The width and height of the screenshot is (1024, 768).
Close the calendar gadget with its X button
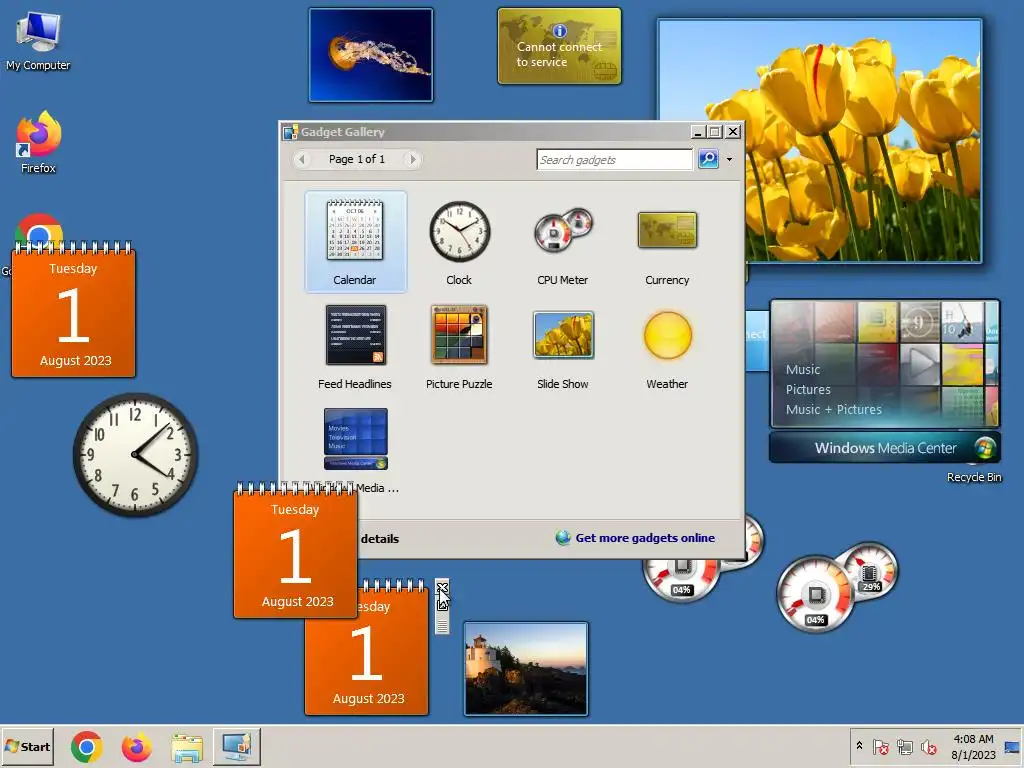[x=442, y=586]
